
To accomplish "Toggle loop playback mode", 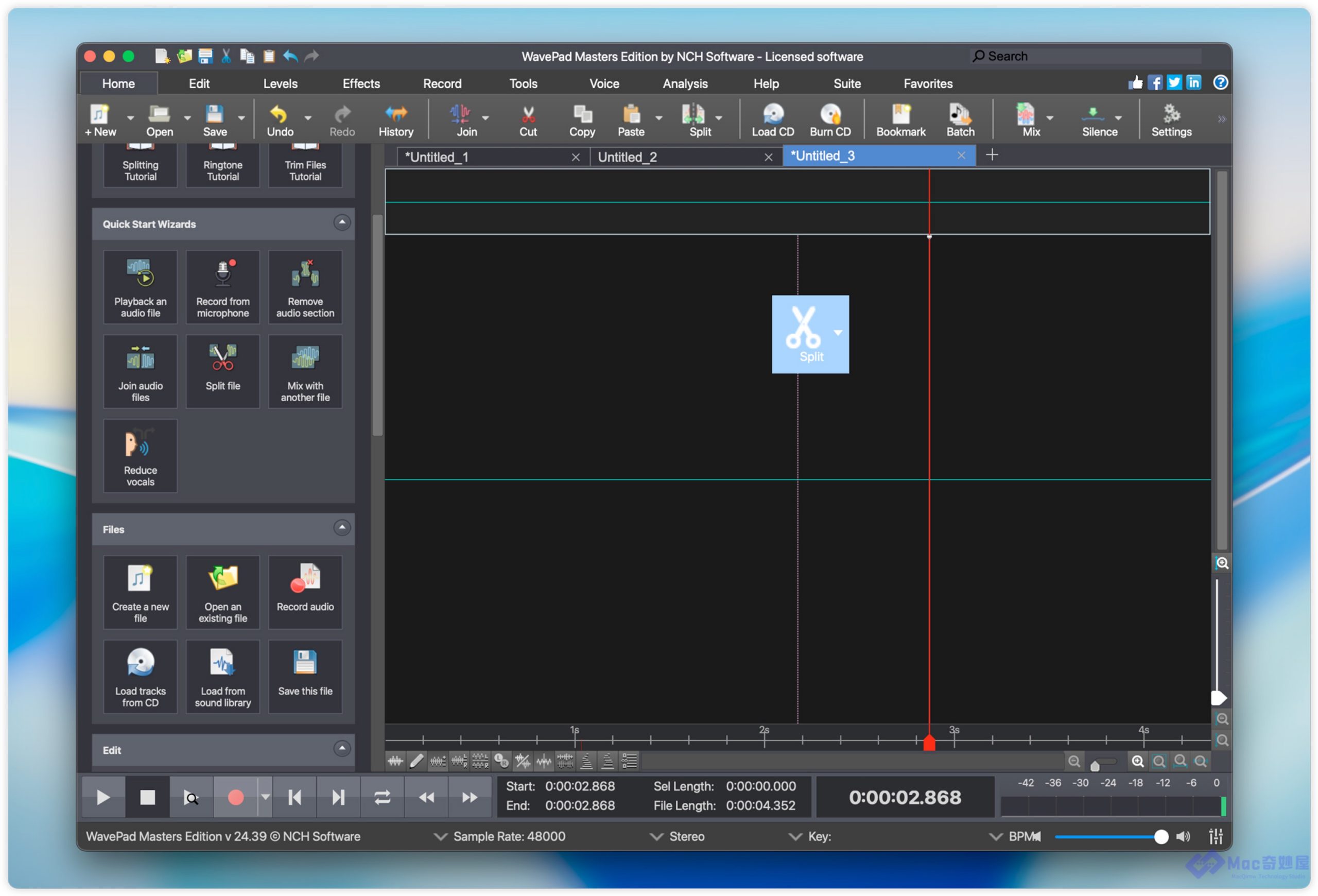I will 382,797.
